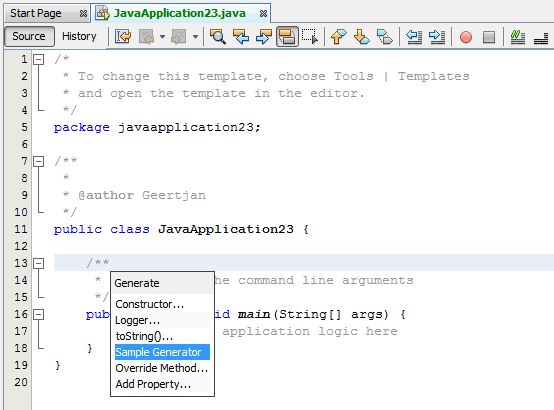The height and width of the screenshot is (410, 554).
Task: Open the Back history dropdown arrow
Action: (x=162, y=36)
